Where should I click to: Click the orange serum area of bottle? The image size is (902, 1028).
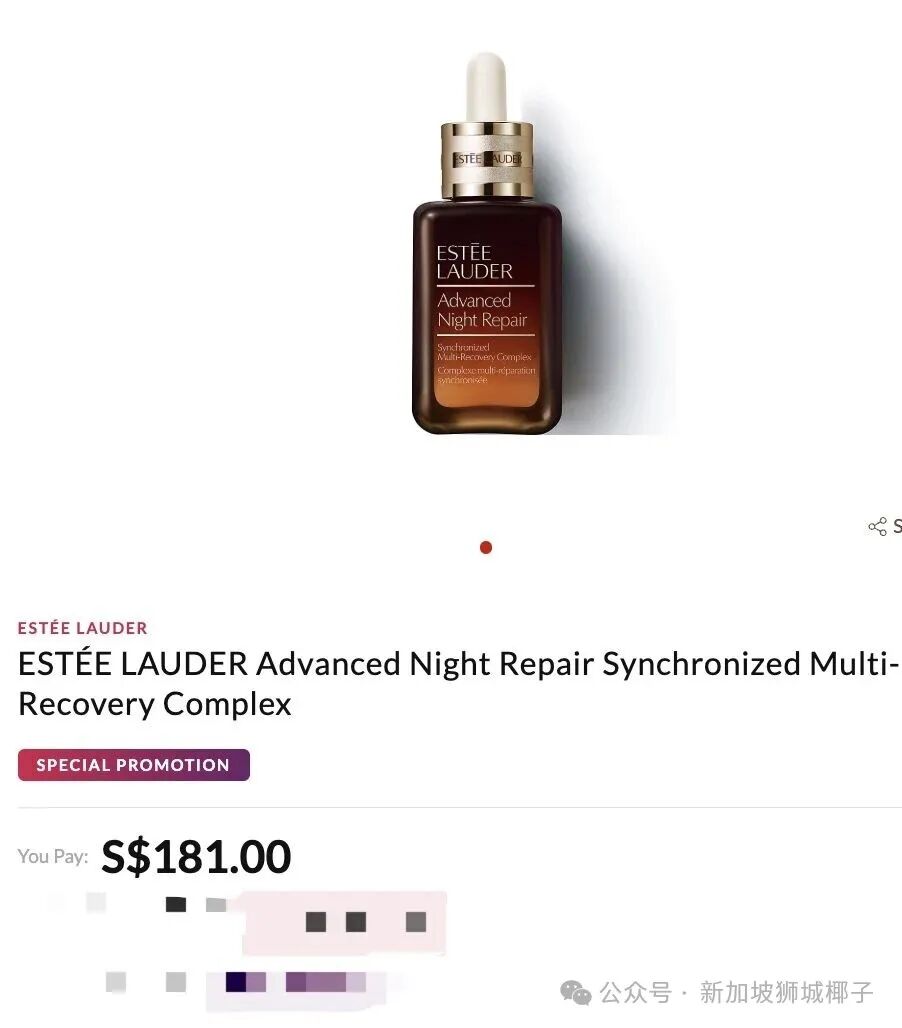pos(486,391)
